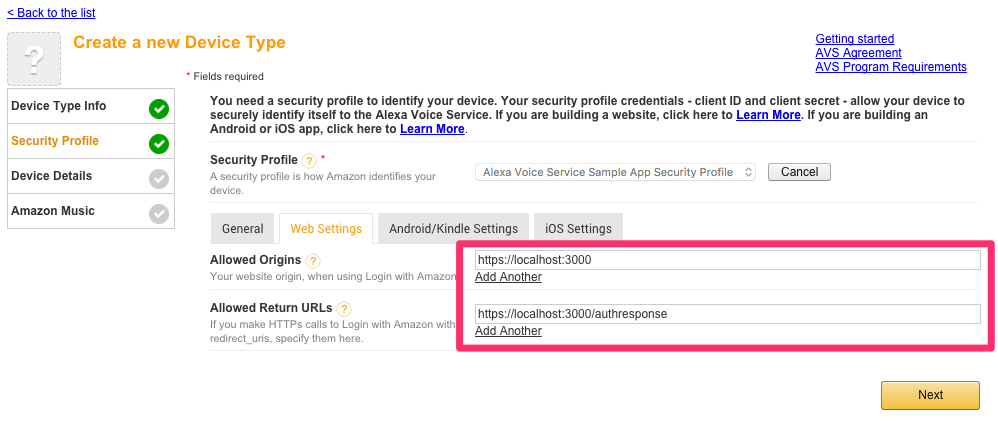This screenshot has width=998, height=421.
Task: Click gray checkmark beside Amazon Music
Action: coord(159,214)
